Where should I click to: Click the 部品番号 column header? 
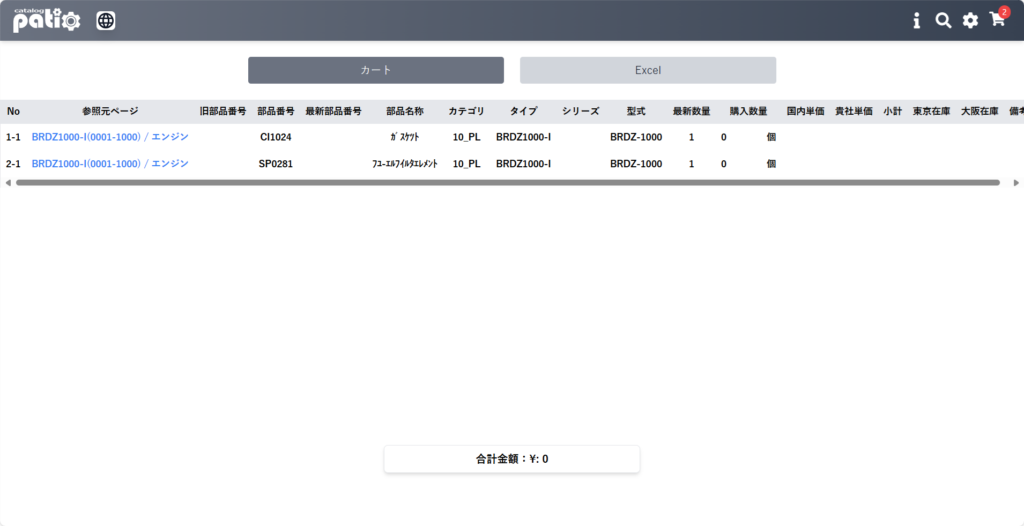(276, 111)
